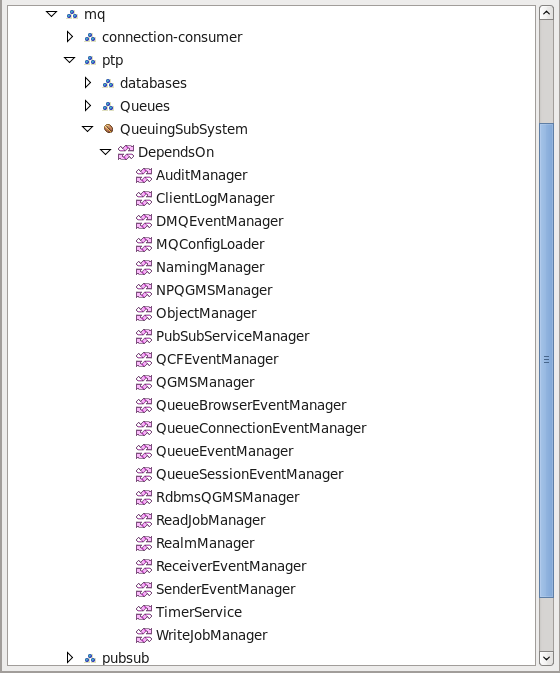Select PubSubServiceManager tree item

coord(233,336)
